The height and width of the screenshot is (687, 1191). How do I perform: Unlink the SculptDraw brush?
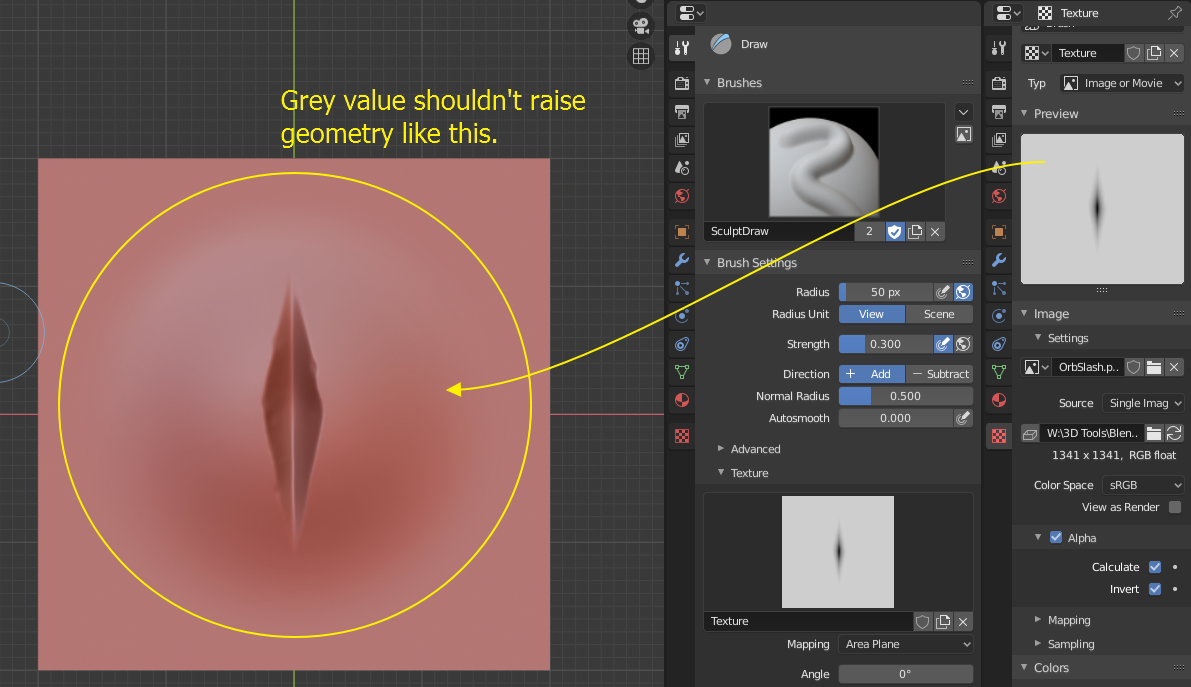tap(935, 232)
